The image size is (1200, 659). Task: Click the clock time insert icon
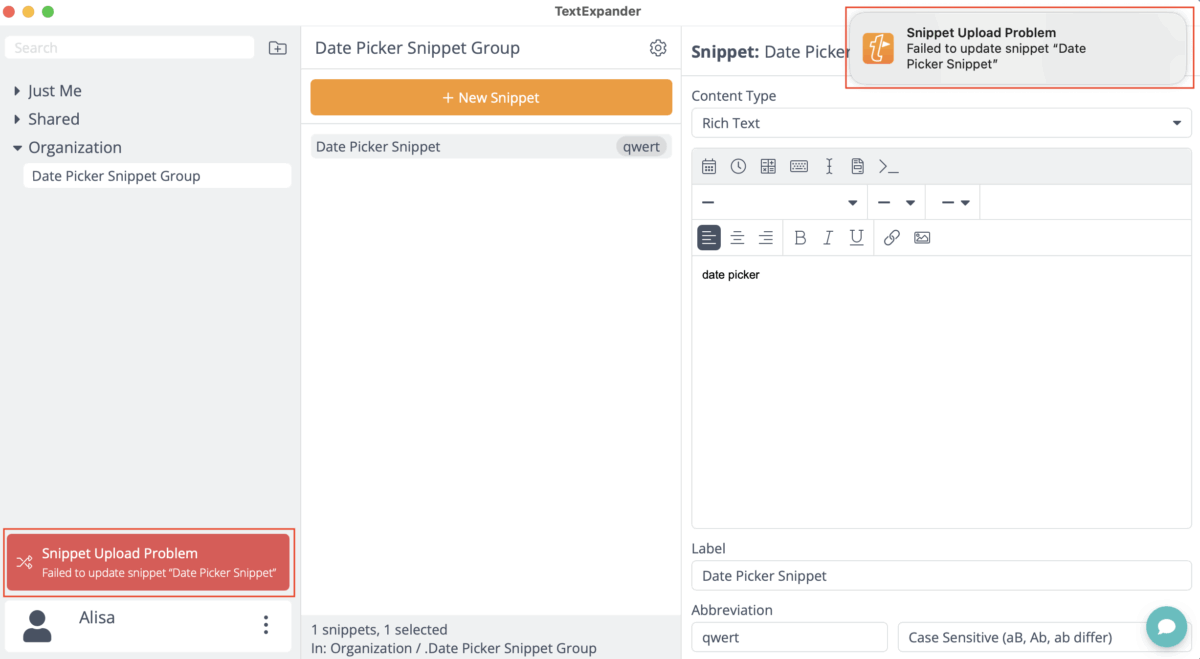738,167
